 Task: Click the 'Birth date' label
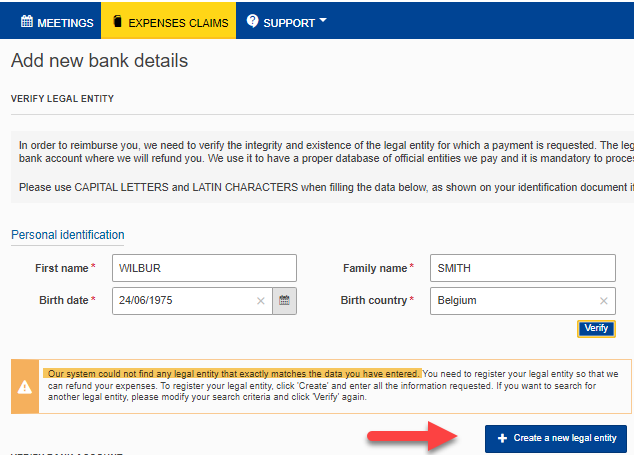63,300
